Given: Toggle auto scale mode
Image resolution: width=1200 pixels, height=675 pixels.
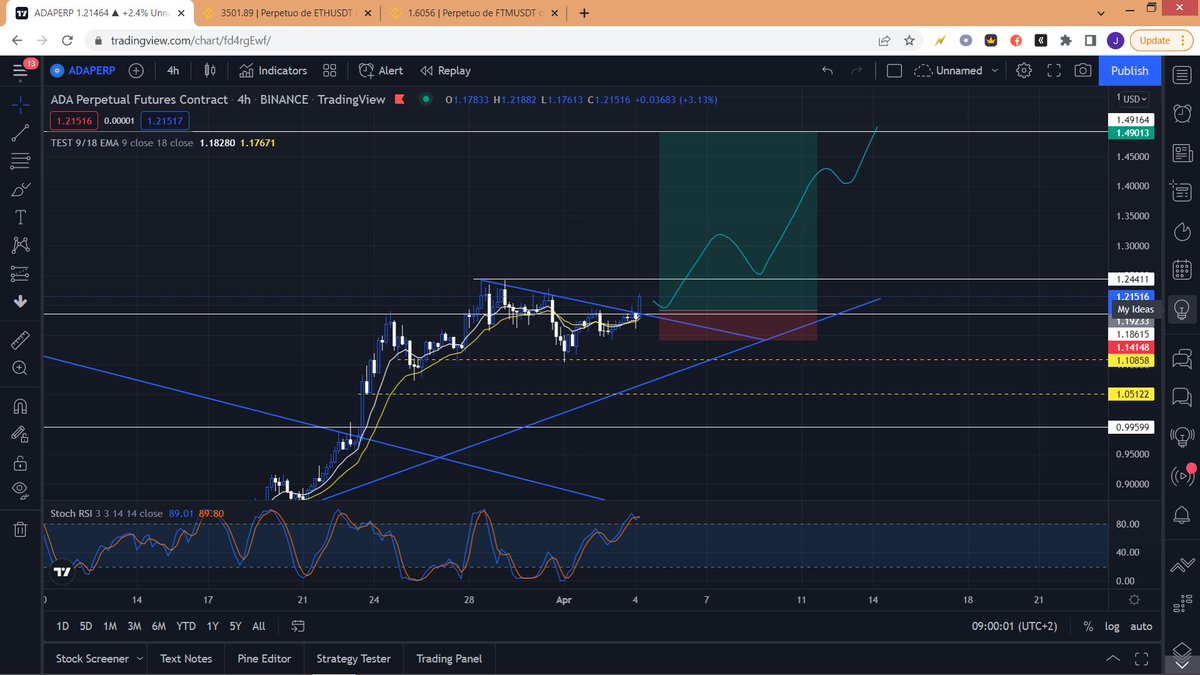Looking at the screenshot, I should point(1141,626).
